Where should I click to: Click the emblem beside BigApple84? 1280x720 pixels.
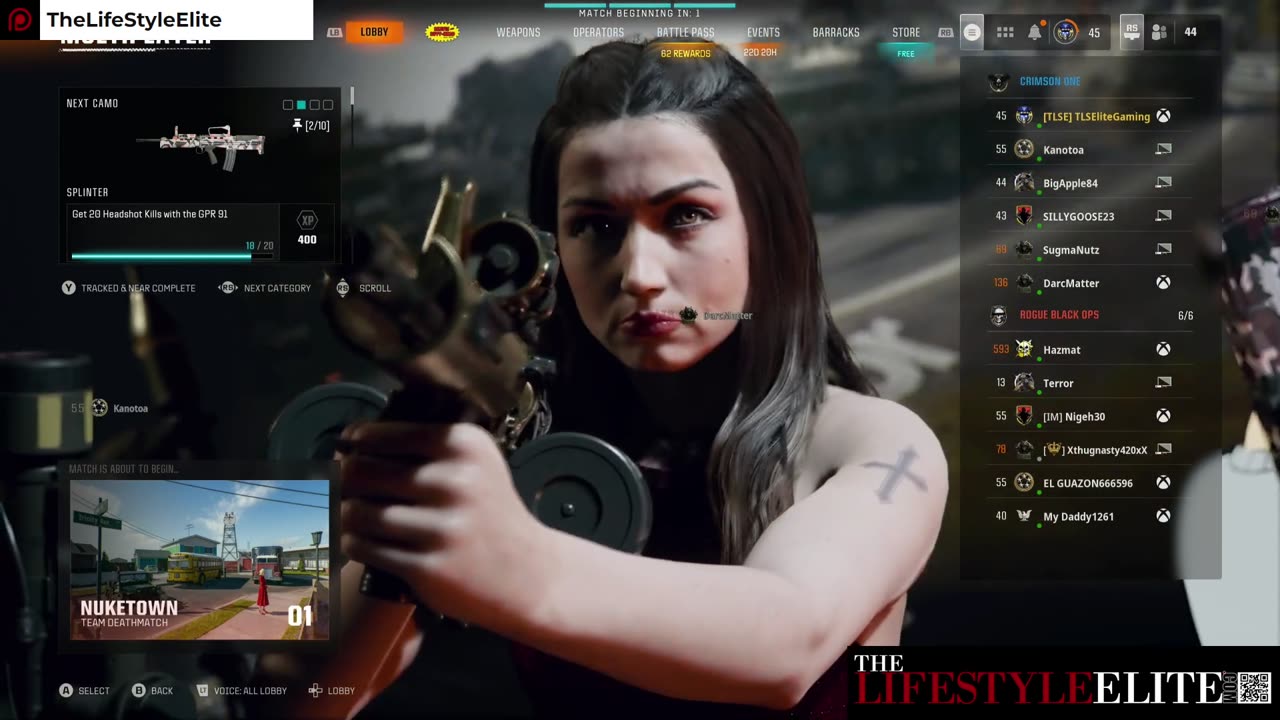pos(1024,183)
